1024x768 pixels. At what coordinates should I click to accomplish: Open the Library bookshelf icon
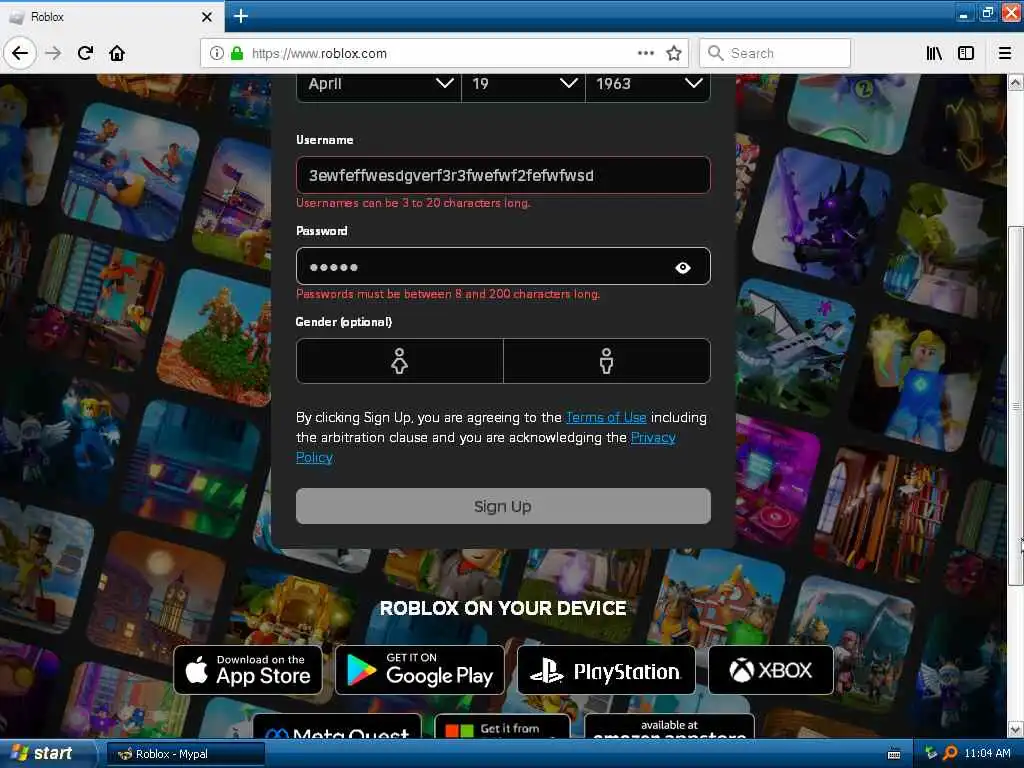click(934, 53)
